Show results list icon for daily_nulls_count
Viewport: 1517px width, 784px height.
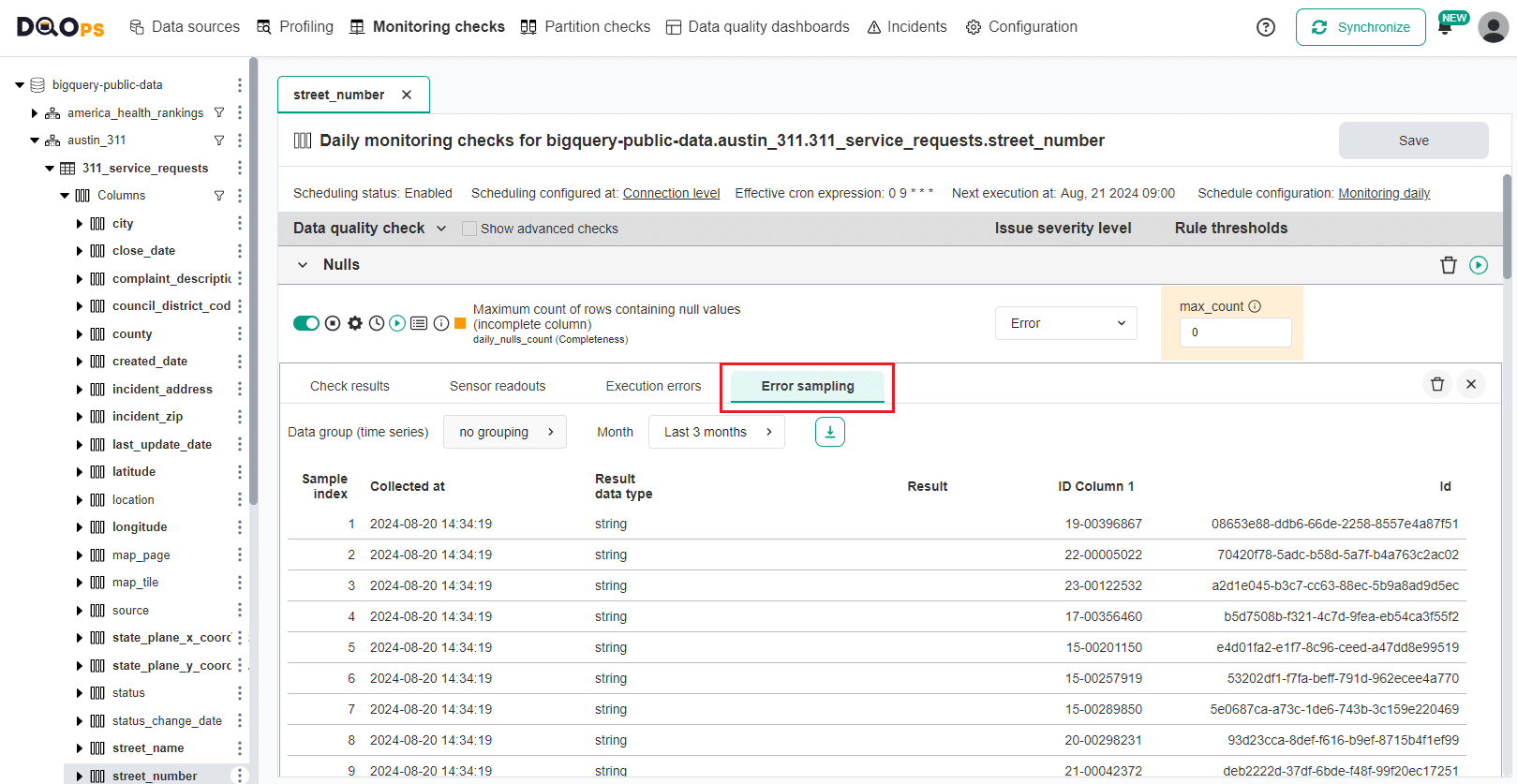(x=419, y=323)
